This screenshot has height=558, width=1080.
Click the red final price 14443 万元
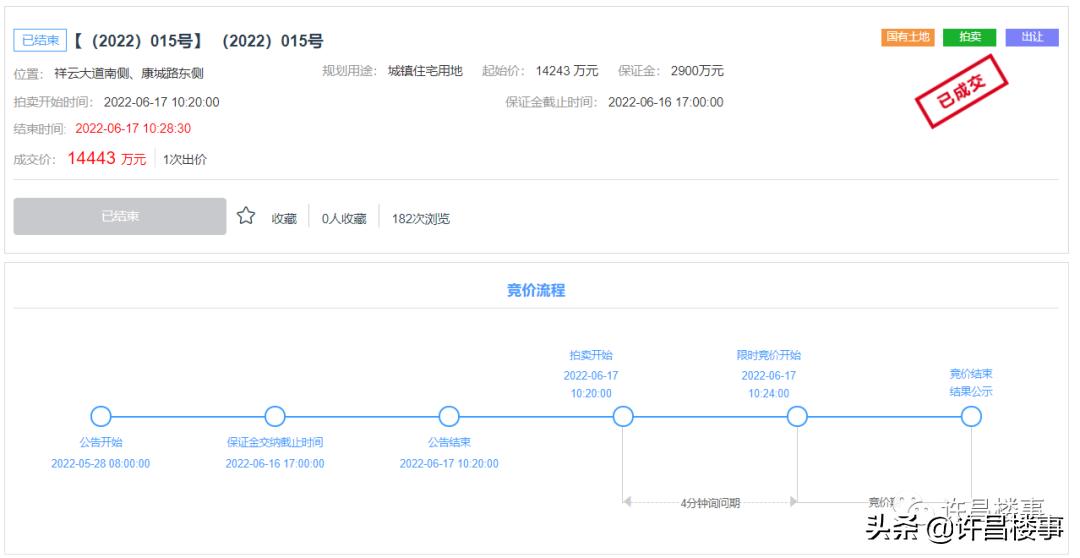107,158
